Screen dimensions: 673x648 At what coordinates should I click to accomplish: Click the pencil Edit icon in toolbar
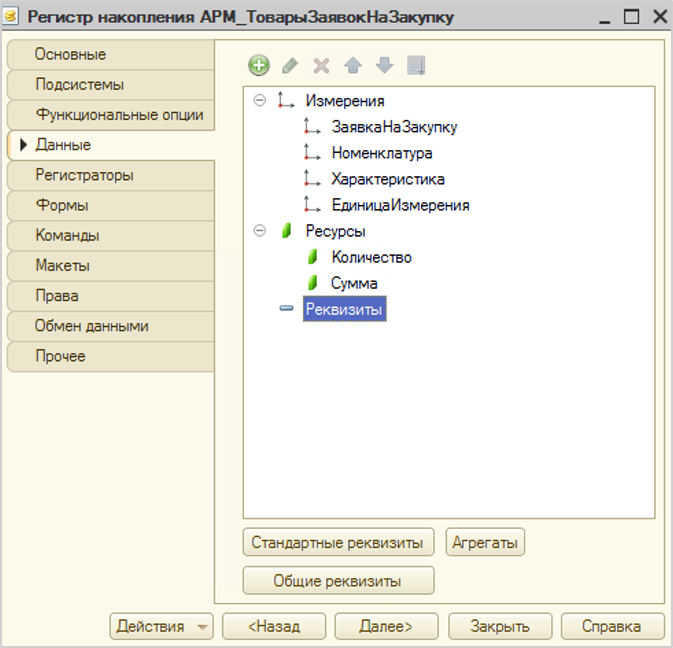tap(290, 66)
